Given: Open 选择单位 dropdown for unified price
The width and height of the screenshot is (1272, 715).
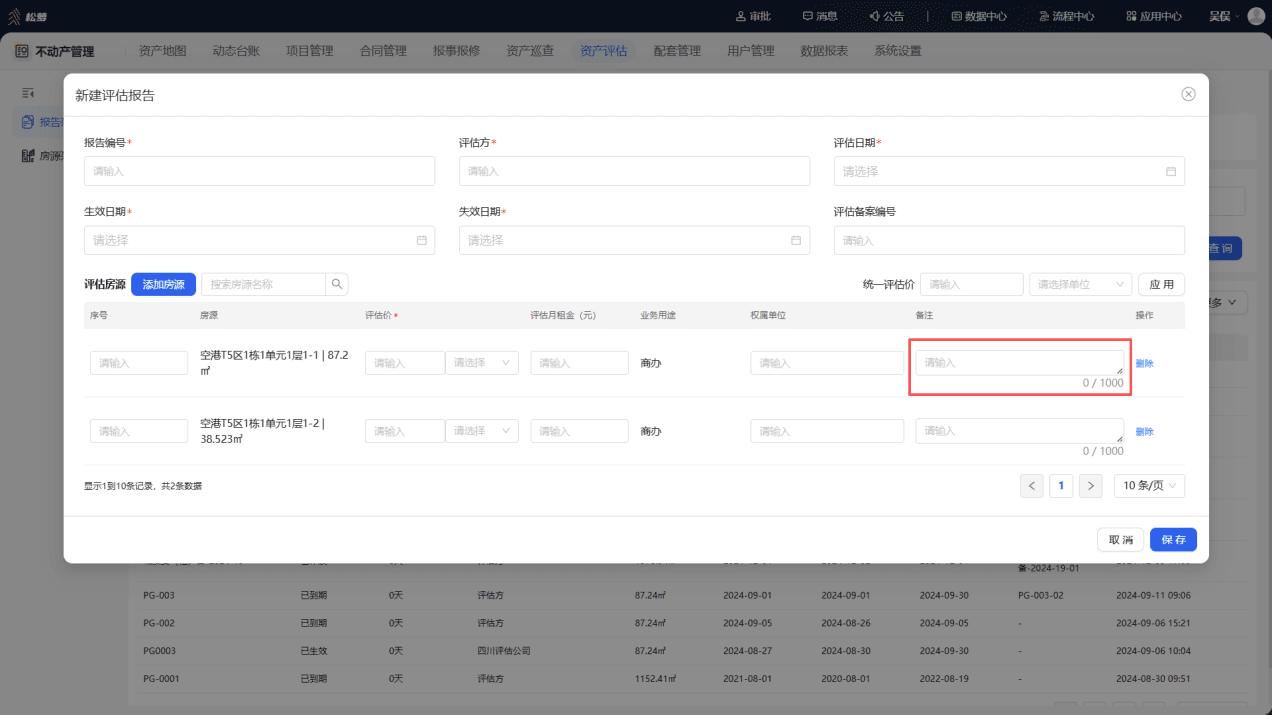Looking at the screenshot, I should tap(1081, 284).
